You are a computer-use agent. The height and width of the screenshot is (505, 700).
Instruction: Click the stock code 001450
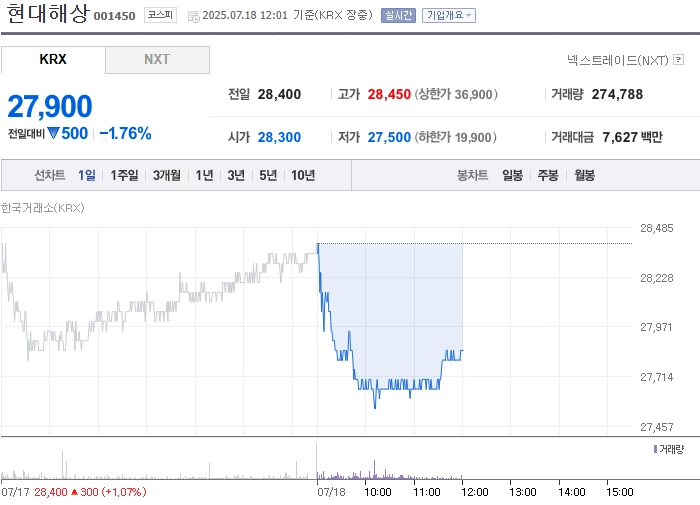point(114,16)
